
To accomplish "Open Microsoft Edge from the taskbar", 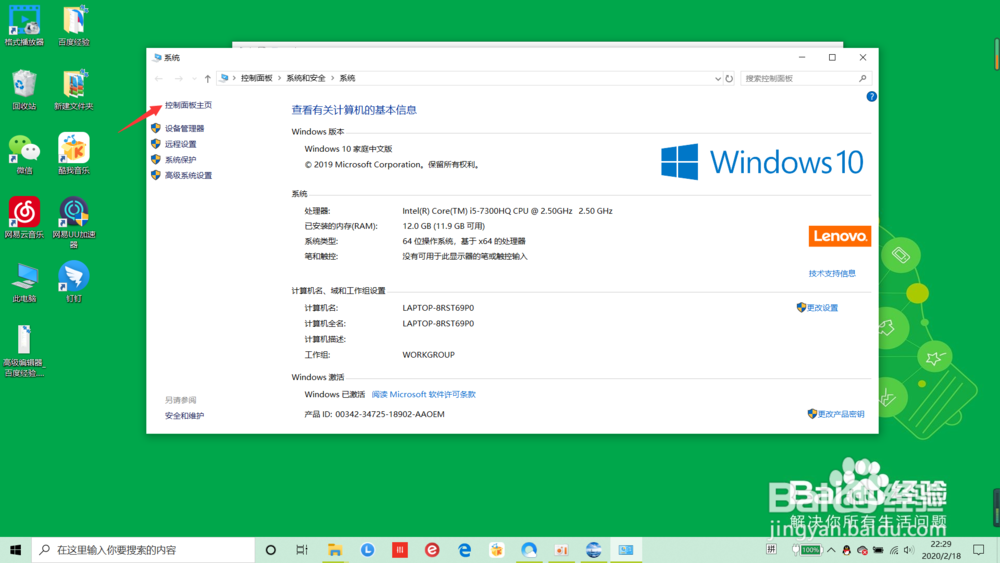I will coord(464,550).
